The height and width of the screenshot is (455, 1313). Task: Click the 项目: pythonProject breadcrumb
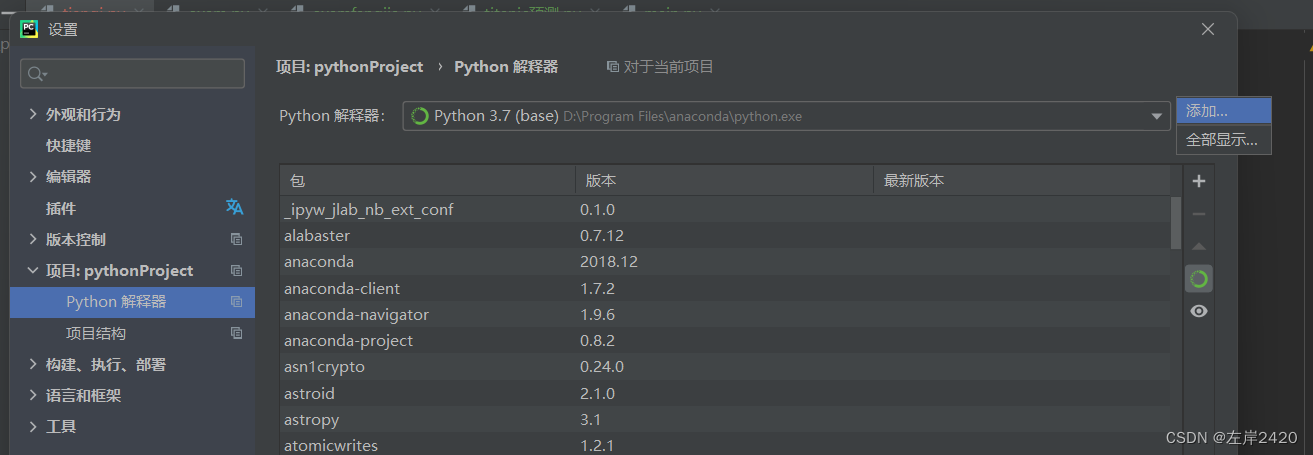350,67
